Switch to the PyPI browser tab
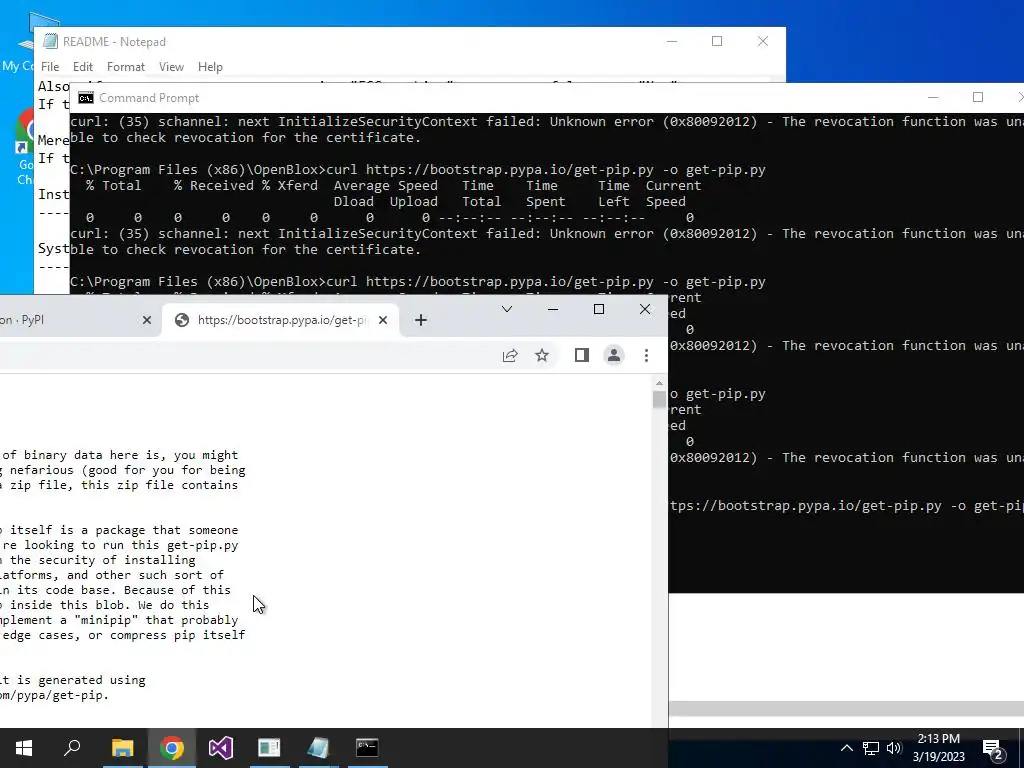Screen dimensions: 1024x768 (x=72, y=320)
